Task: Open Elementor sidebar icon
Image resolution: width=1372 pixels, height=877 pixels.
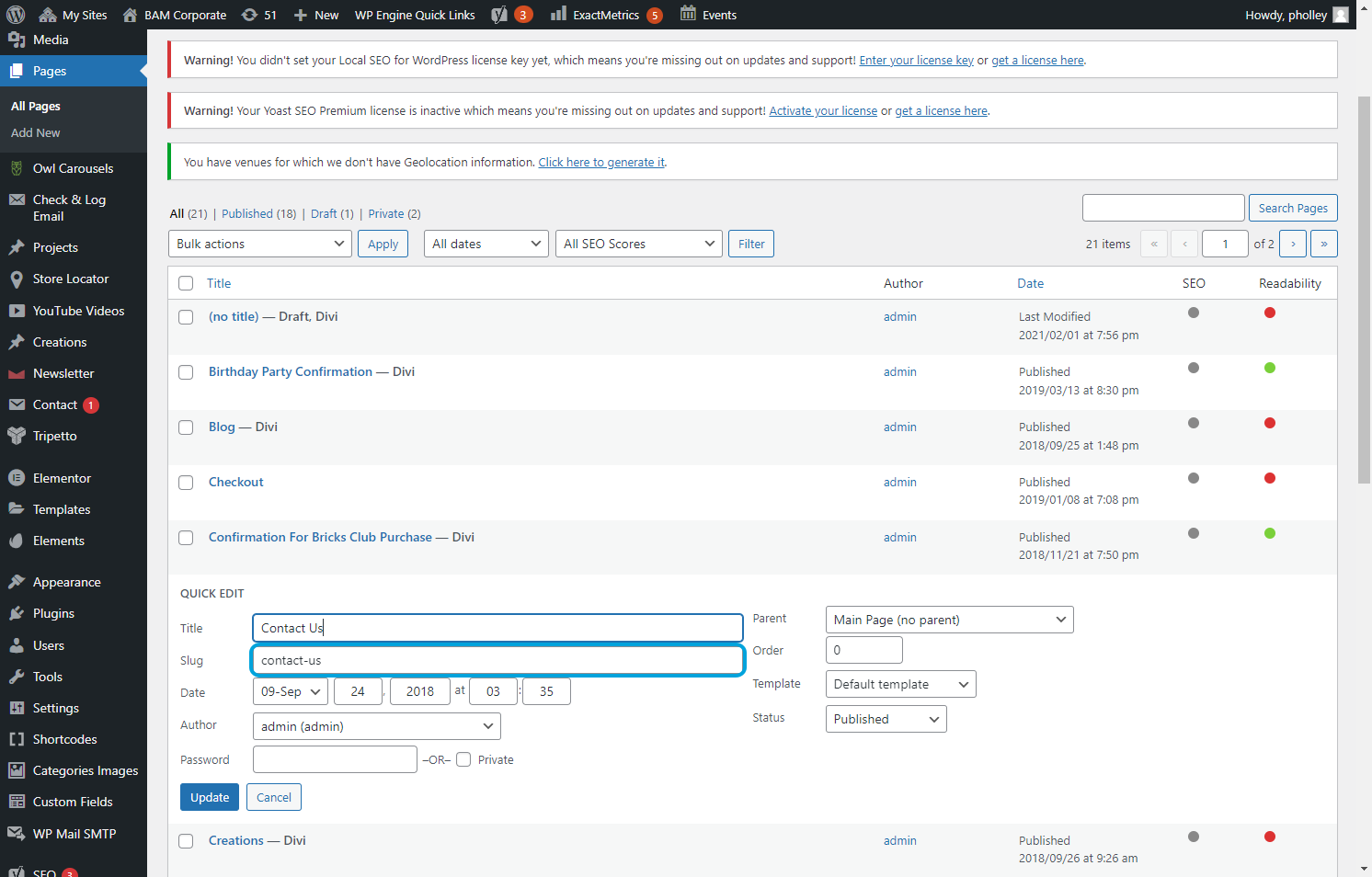Action: [x=17, y=478]
